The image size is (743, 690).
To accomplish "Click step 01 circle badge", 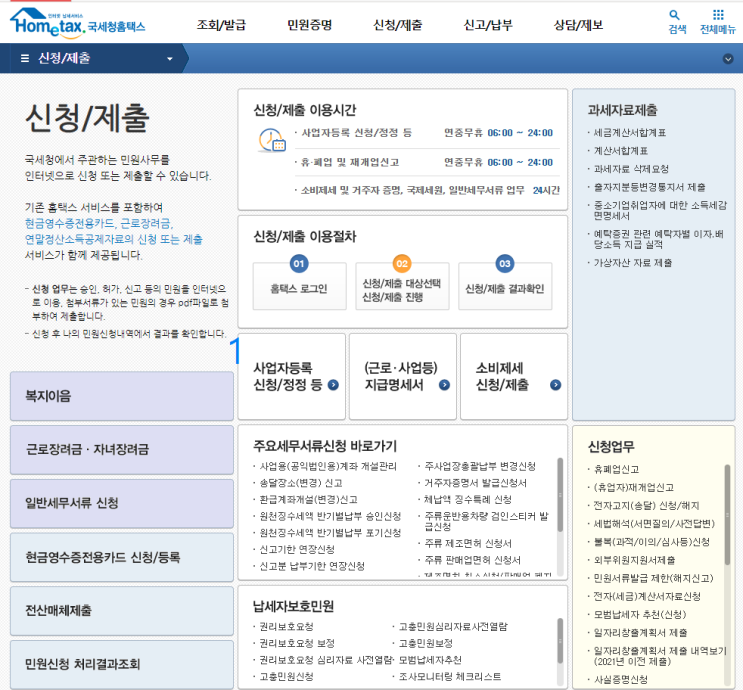I will pyautogui.click(x=299, y=263).
